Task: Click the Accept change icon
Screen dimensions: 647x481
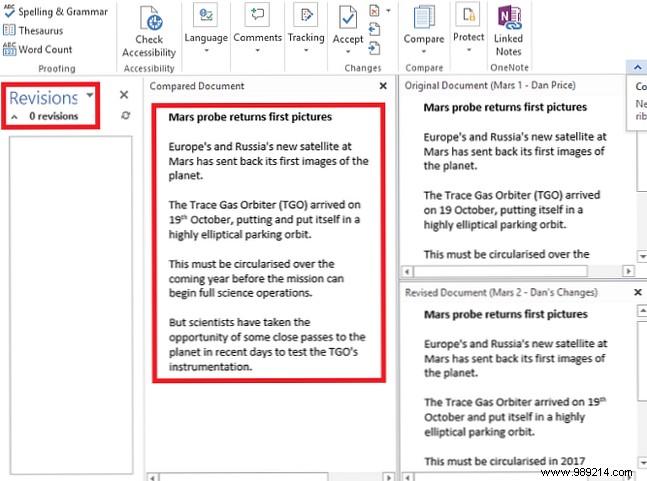Action: 348,17
